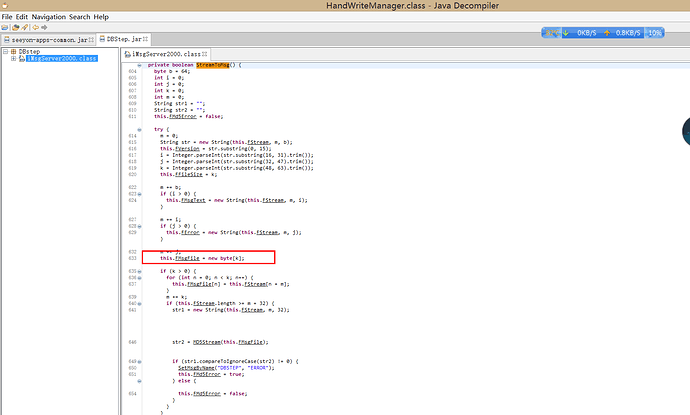Viewport: 690px width, 415px height.
Task: Go back with yellow left arrow
Action: coord(36,27)
